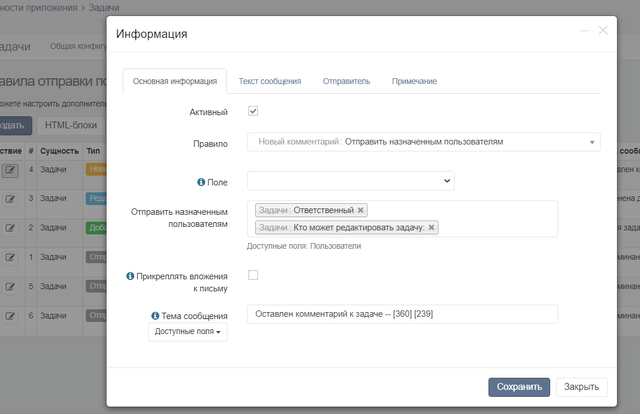Click the Тема сообщения input field
Screen dimensions: 640x414
coord(402,314)
